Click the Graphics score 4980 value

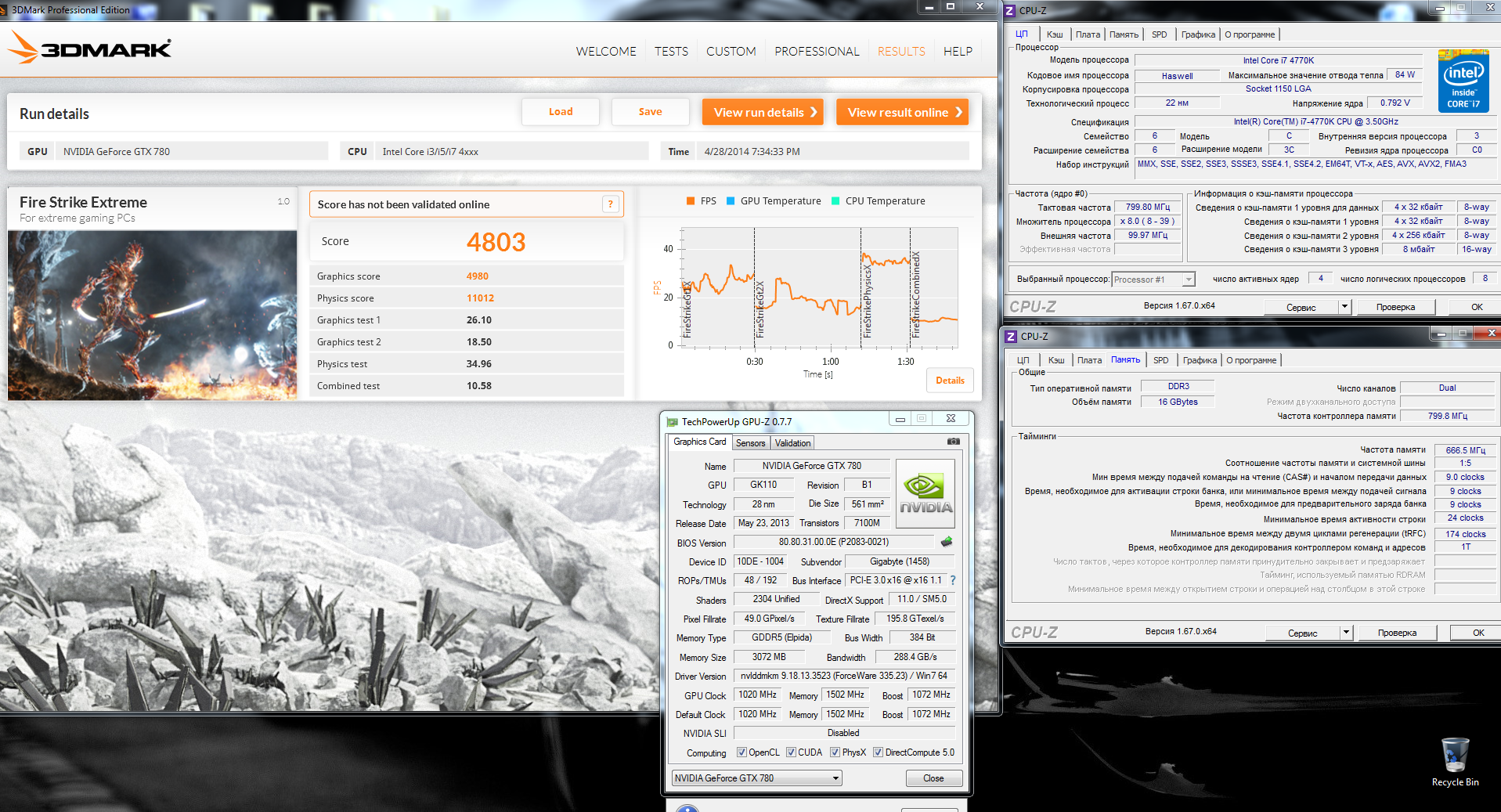pos(477,276)
